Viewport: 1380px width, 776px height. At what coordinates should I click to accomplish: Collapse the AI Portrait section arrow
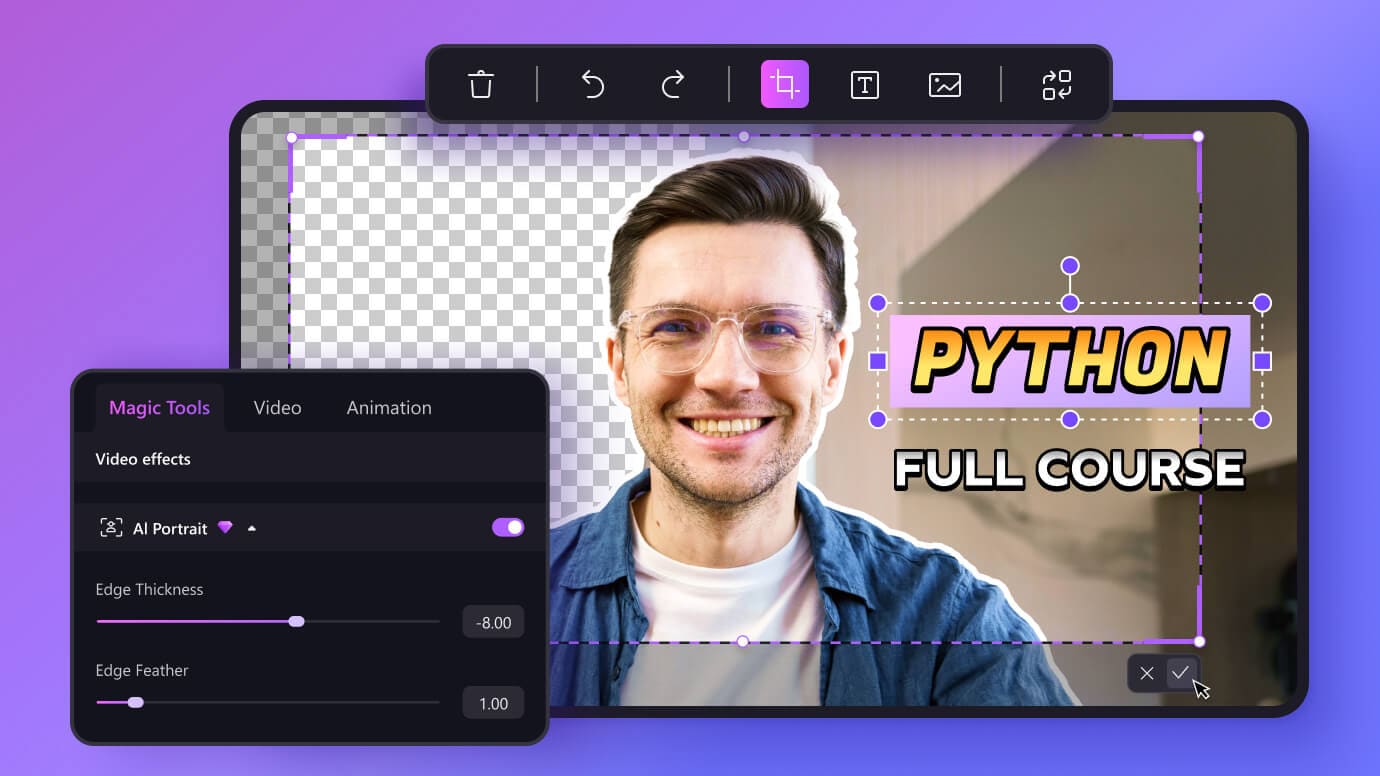(x=252, y=528)
